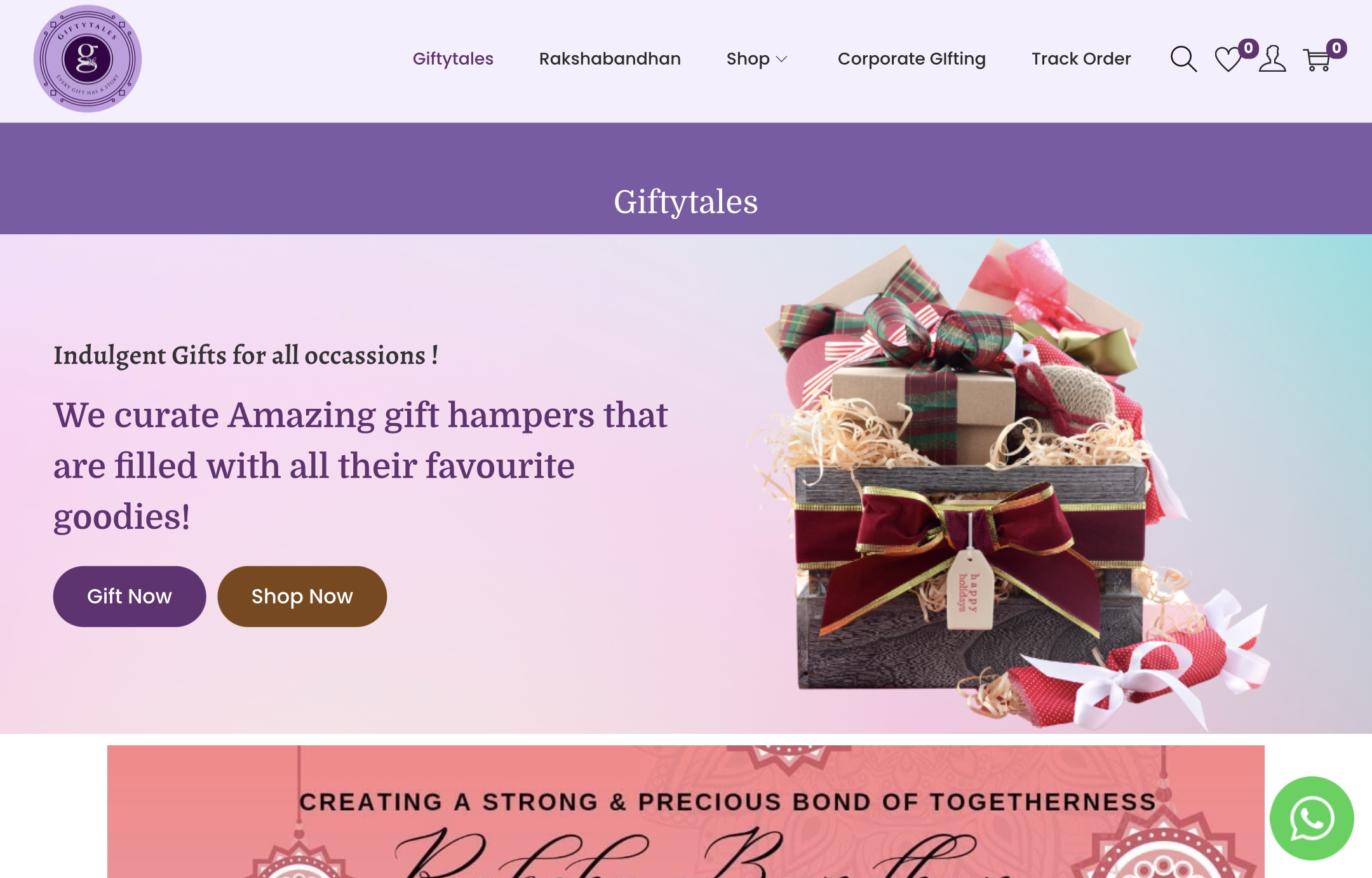
Task: Open the Rakshabandhan promotional banner
Action: coord(686,811)
